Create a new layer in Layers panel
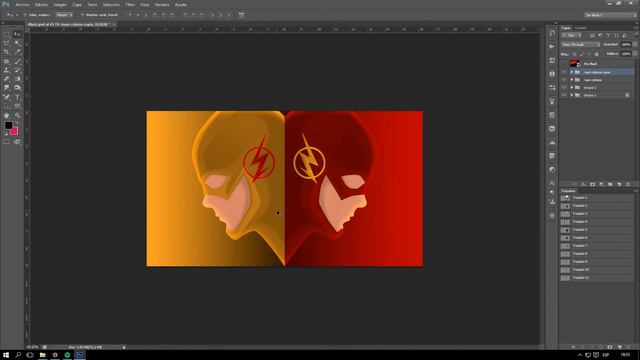This screenshot has height=360, width=640. (619, 184)
